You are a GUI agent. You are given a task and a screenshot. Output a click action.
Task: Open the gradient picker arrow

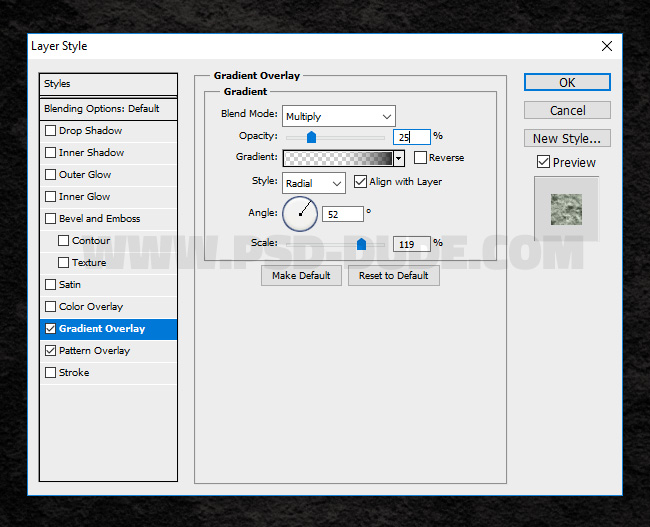tap(399, 158)
